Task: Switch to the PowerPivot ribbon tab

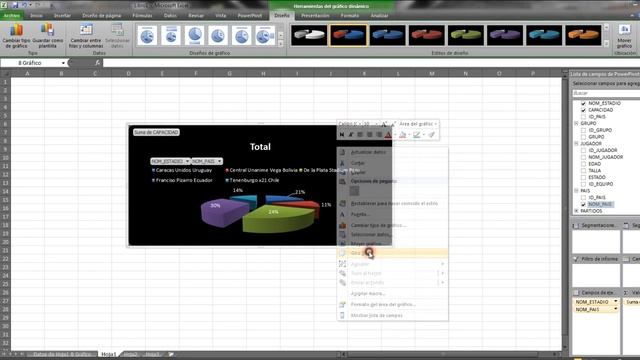Action: (x=250, y=16)
